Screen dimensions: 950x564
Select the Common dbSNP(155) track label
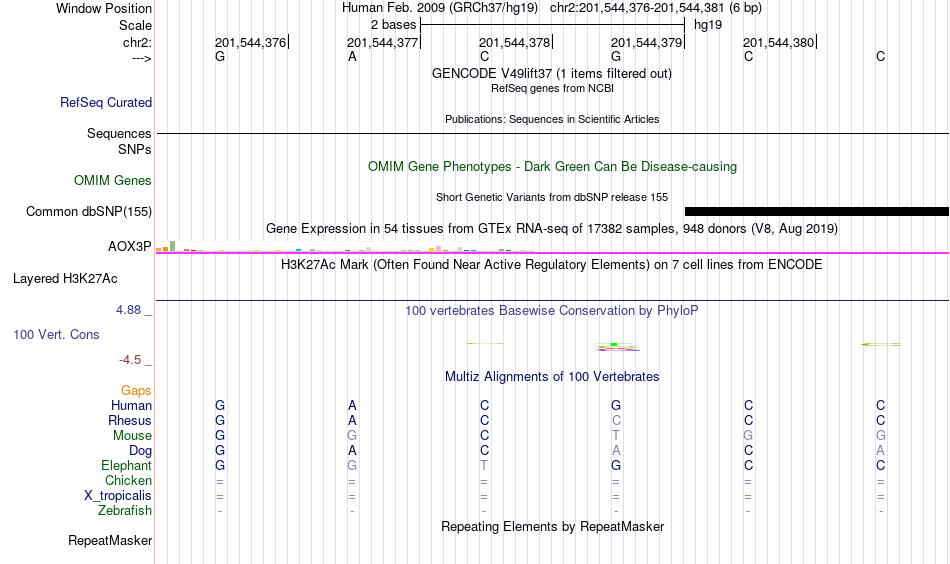[x=89, y=211]
